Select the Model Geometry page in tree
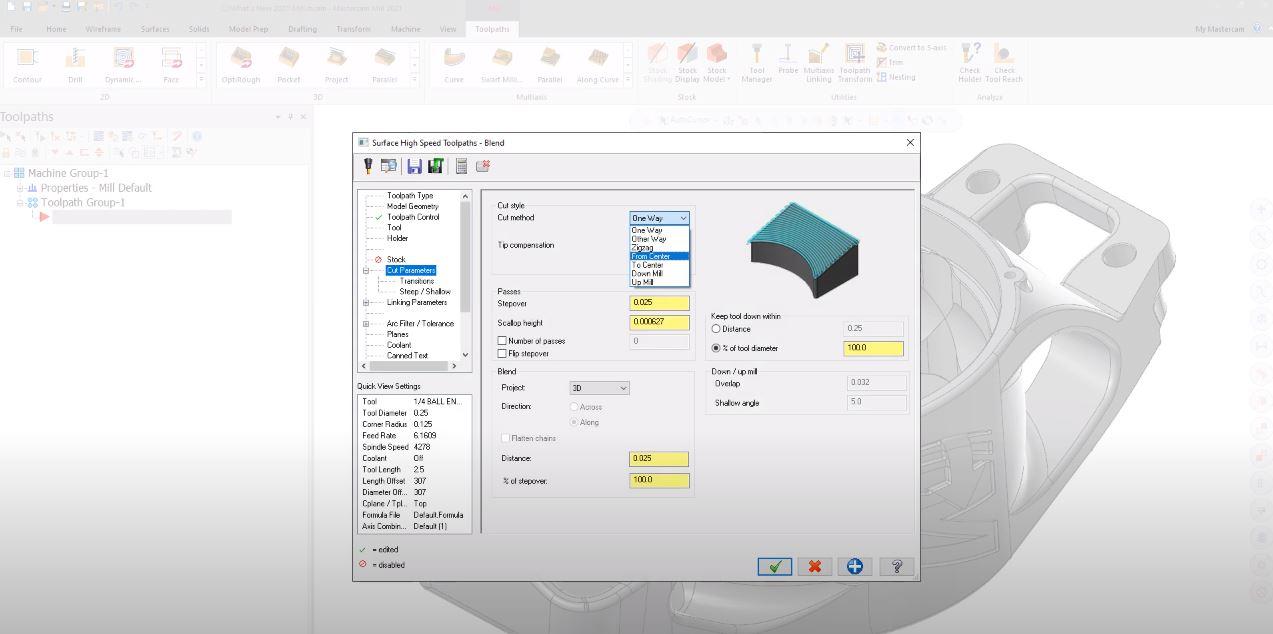 click(413, 206)
